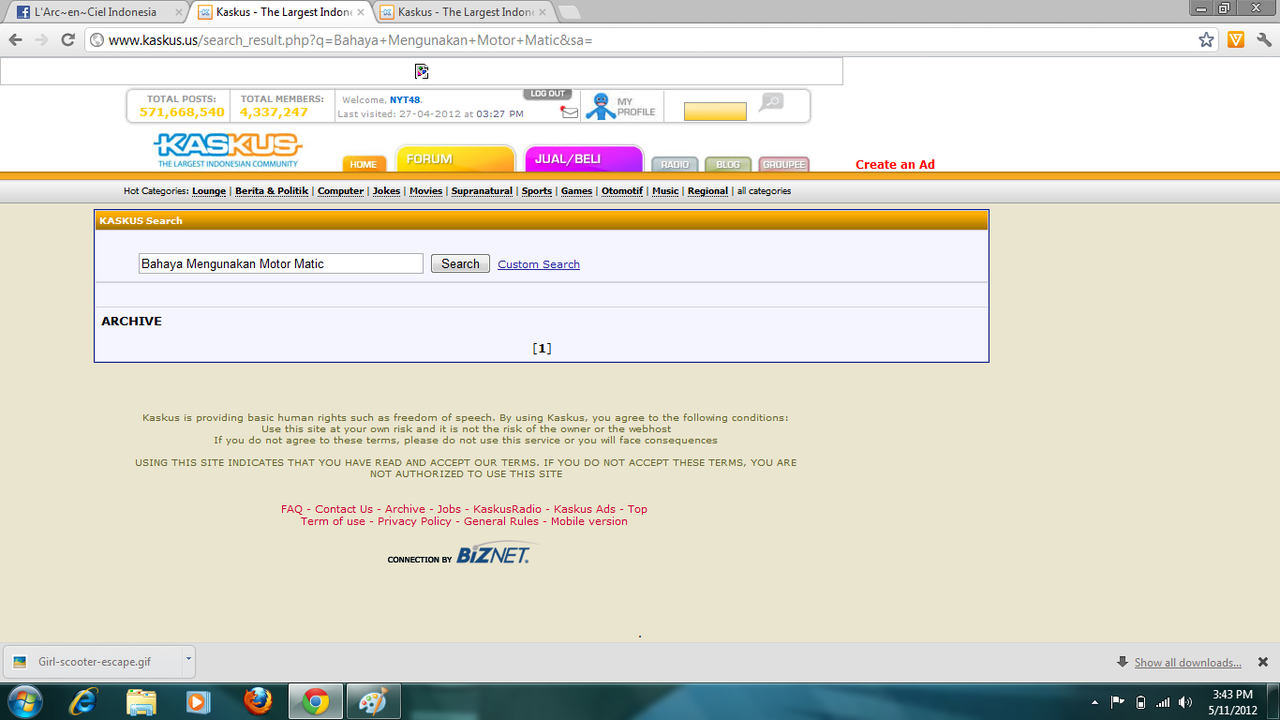
Task: Open the Mobile version footer link
Action: [x=589, y=521]
